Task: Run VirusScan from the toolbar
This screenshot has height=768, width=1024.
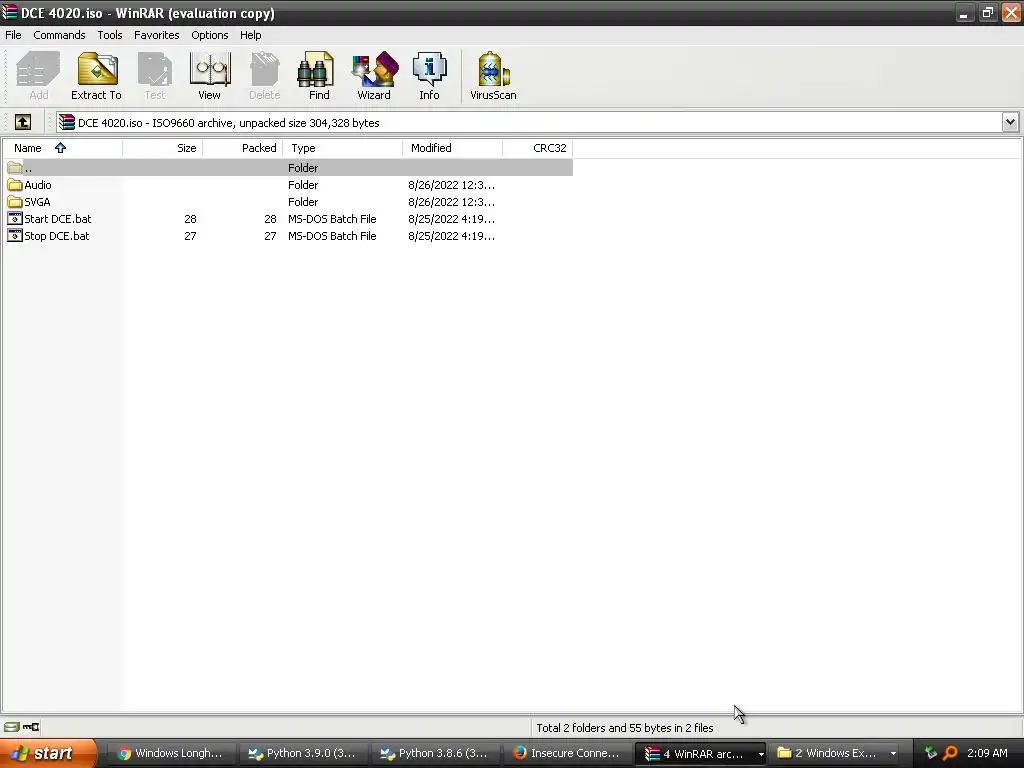Action: click(x=493, y=76)
